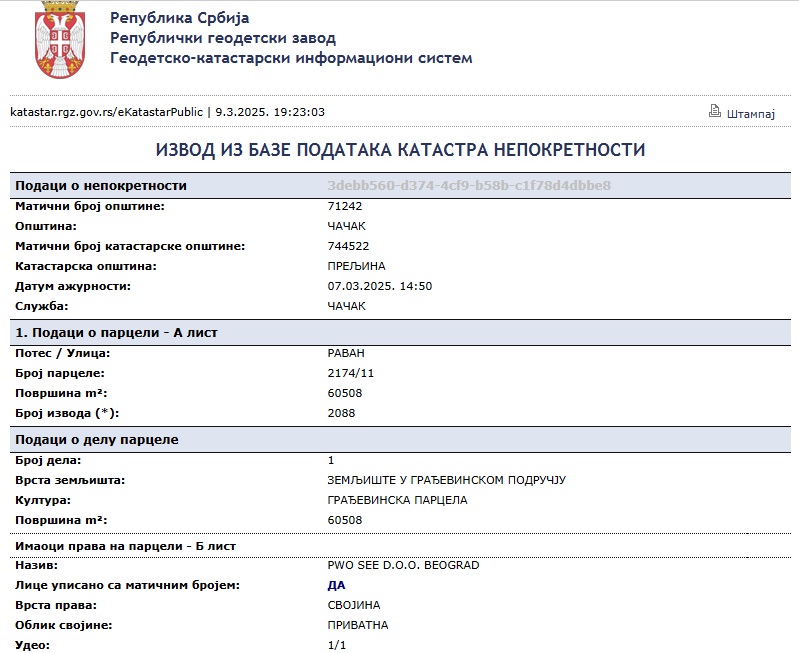The image size is (799, 653).
Task: Click the label Врста земљишта
Action: coord(70,480)
